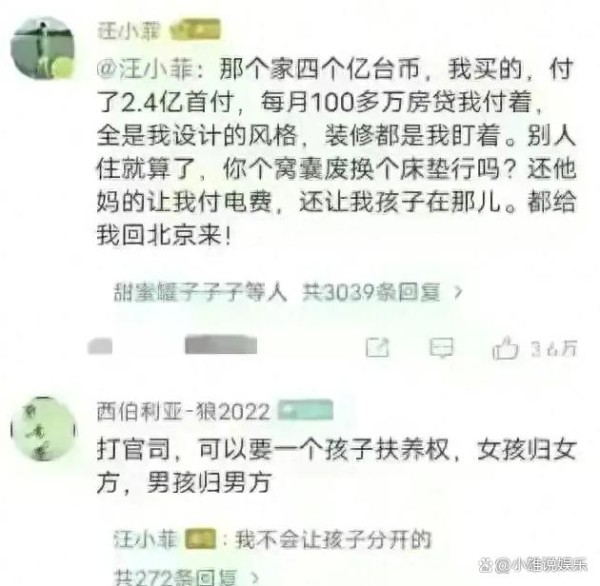Tap the yellow badge in the nested reply
Viewport: 600px width, 586px height.
coord(200,540)
